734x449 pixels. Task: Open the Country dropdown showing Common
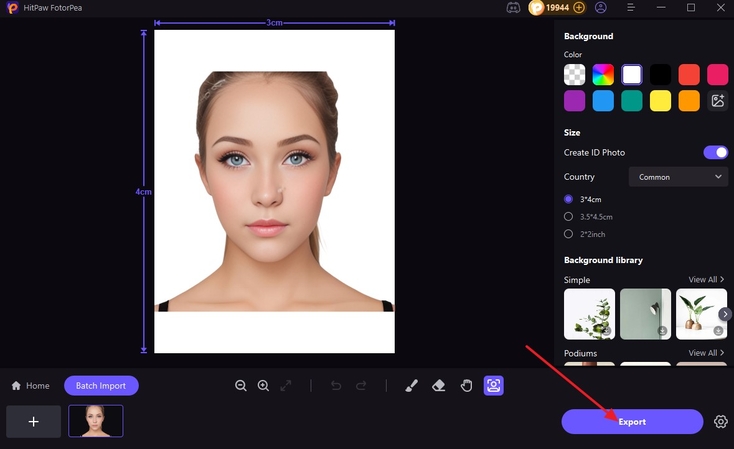[x=678, y=177]
